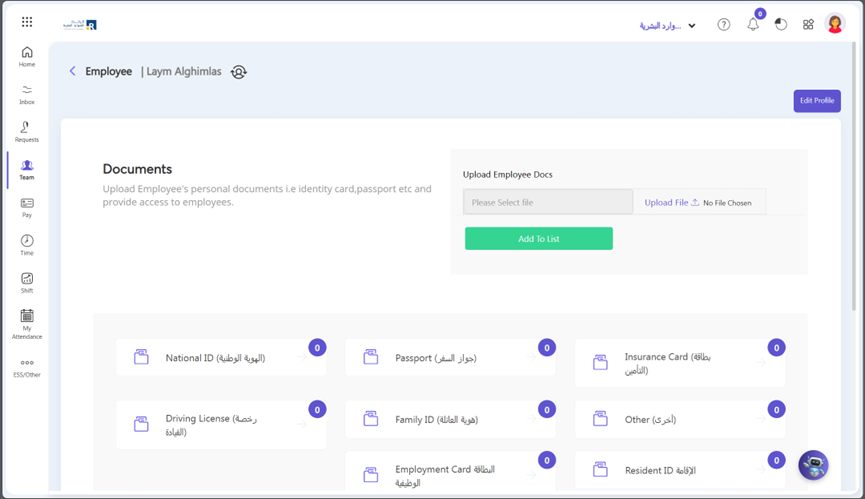Go back using the left chevron
865x499 pixels.
coord(72,71)
